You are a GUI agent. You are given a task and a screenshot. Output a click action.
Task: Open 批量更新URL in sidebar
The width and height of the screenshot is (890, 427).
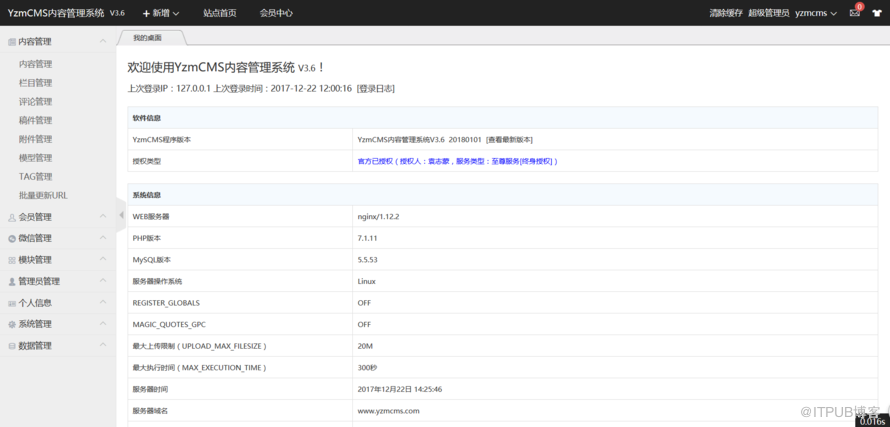[43, 195]
